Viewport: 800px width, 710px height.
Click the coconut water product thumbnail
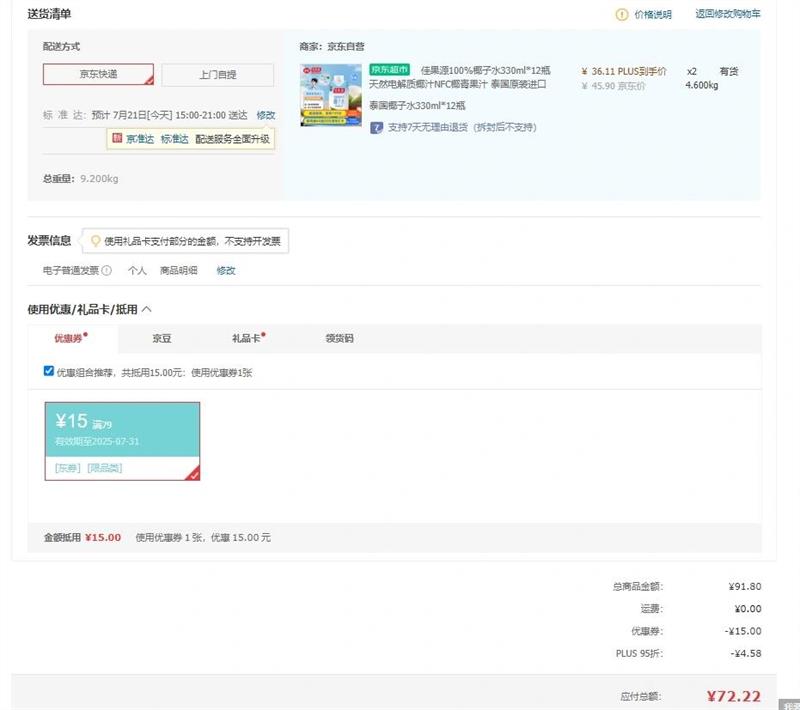point(330,94)
